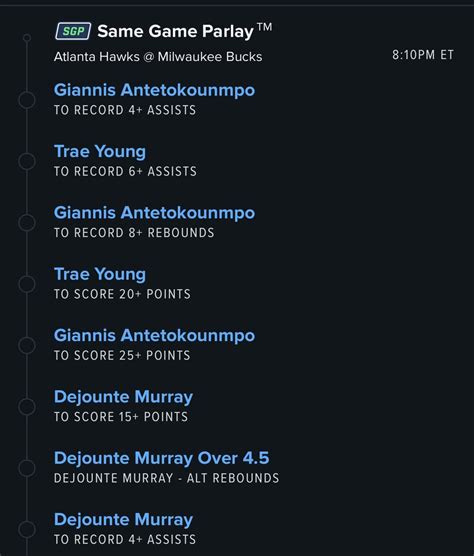Select circle marker beside Murray 4+ assists leg
Screen dimensions: 474x556
tap(27, 529)
